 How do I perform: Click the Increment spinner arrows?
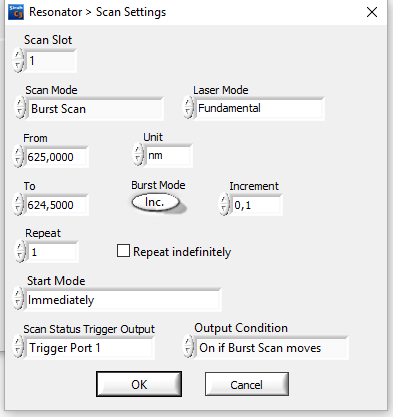[x=224, y=204]
